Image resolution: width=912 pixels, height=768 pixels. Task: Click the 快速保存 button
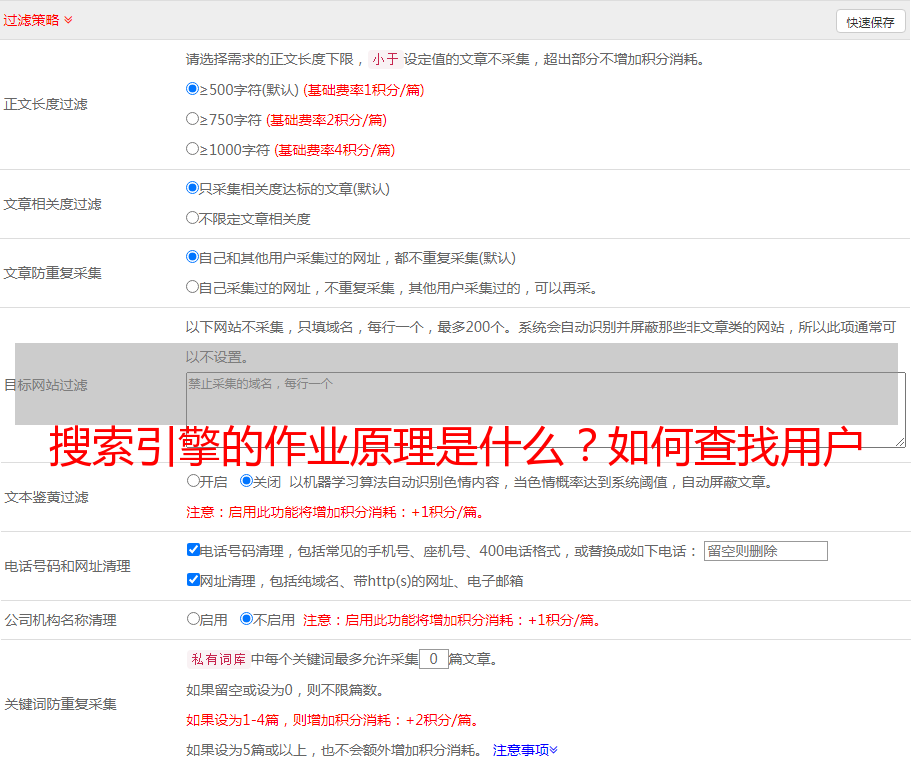[x=870, y=22]
